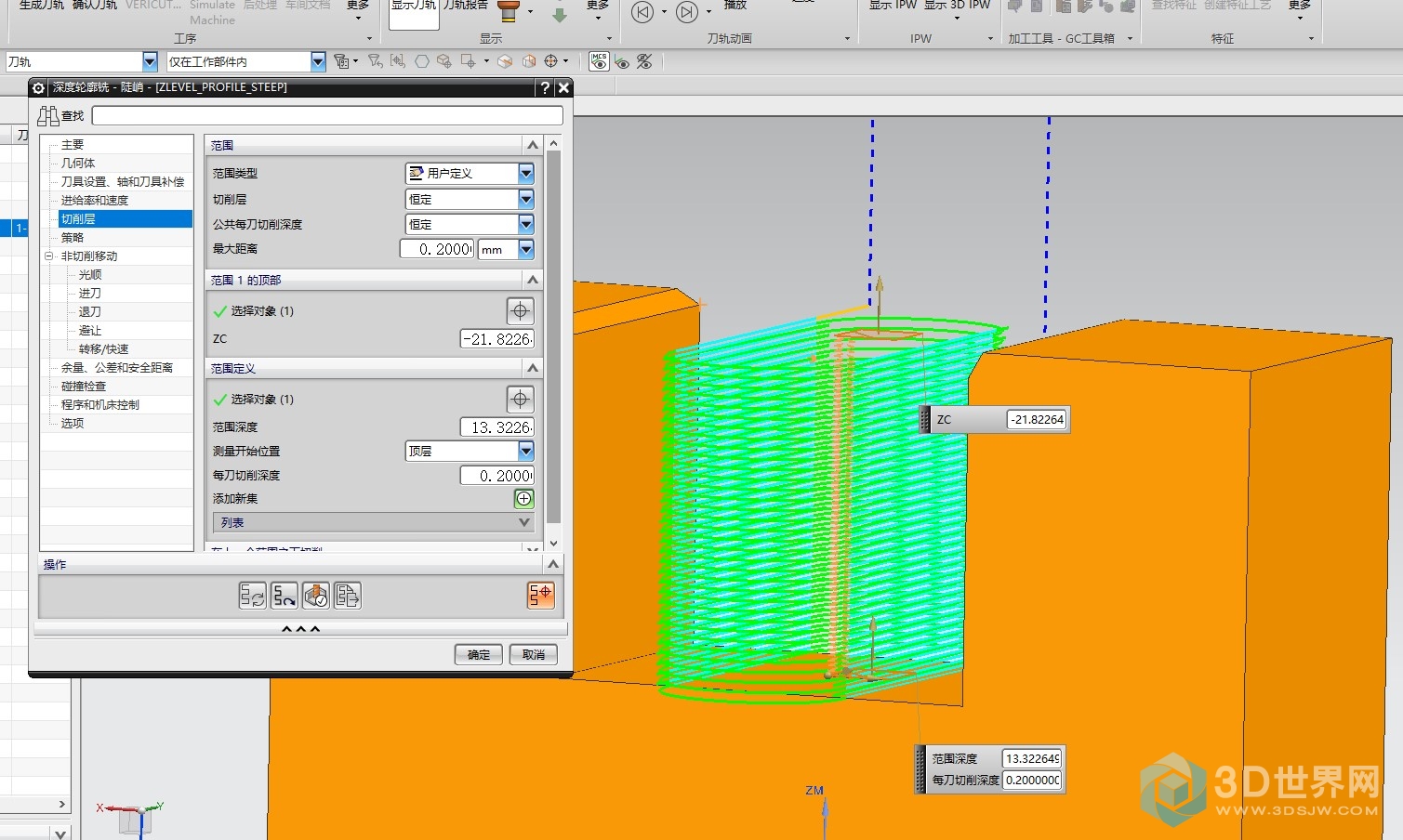Click select object icon in 范围 1 的顶部
The image size is (1403, 840).
[x=520, y=311]
